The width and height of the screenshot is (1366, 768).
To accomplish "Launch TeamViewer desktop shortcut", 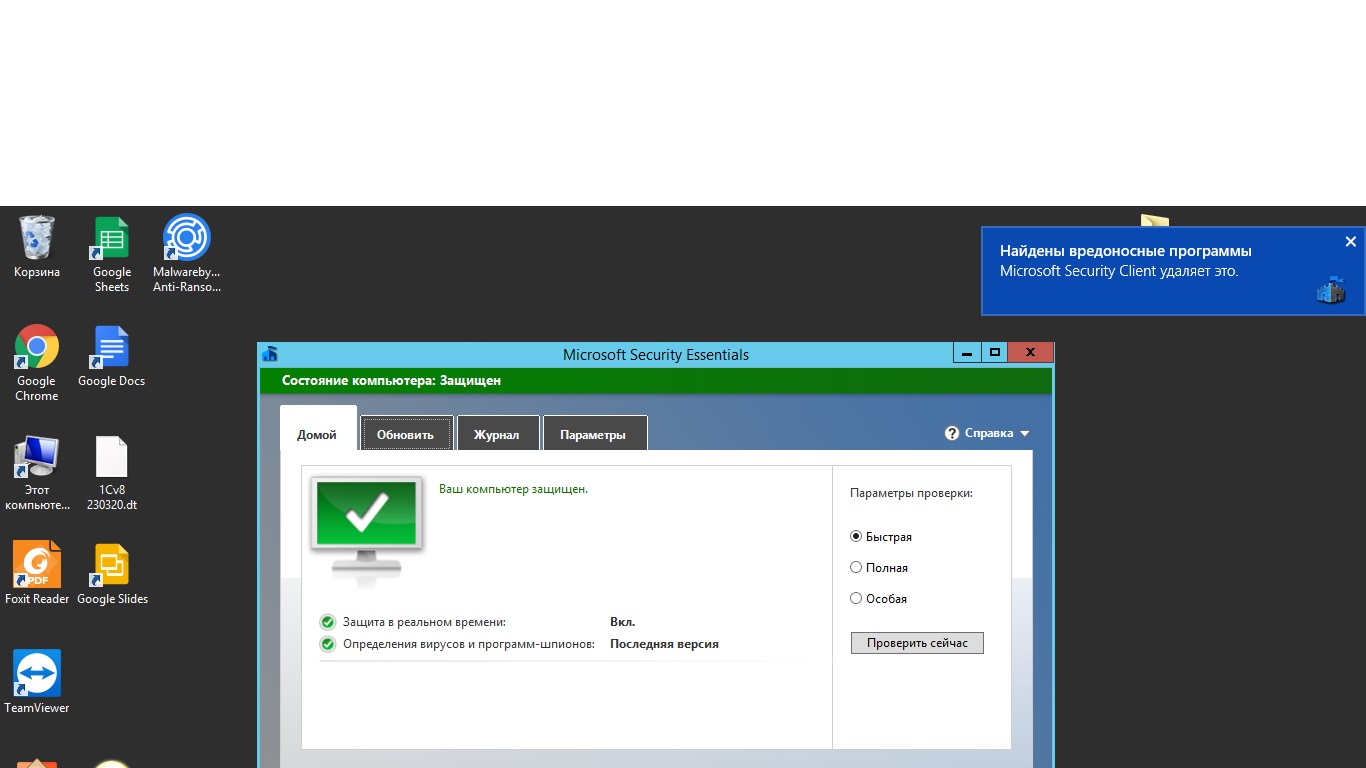I will pyautogui.click(x=37, y=682).
